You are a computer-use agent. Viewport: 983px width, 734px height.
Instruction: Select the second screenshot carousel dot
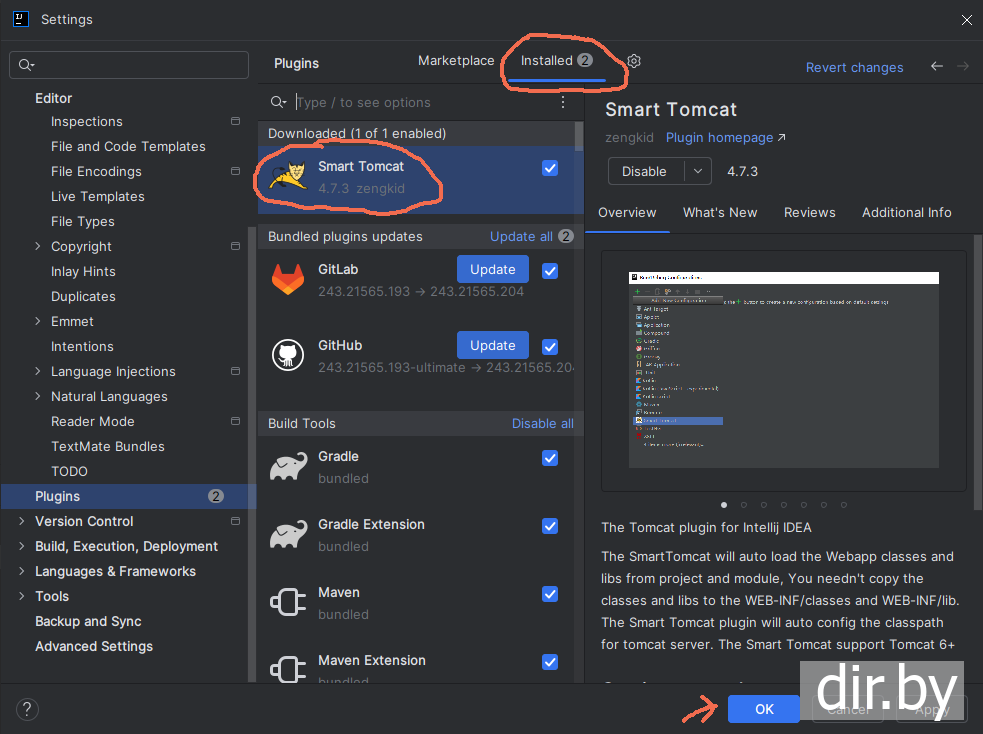coord(744,505)
